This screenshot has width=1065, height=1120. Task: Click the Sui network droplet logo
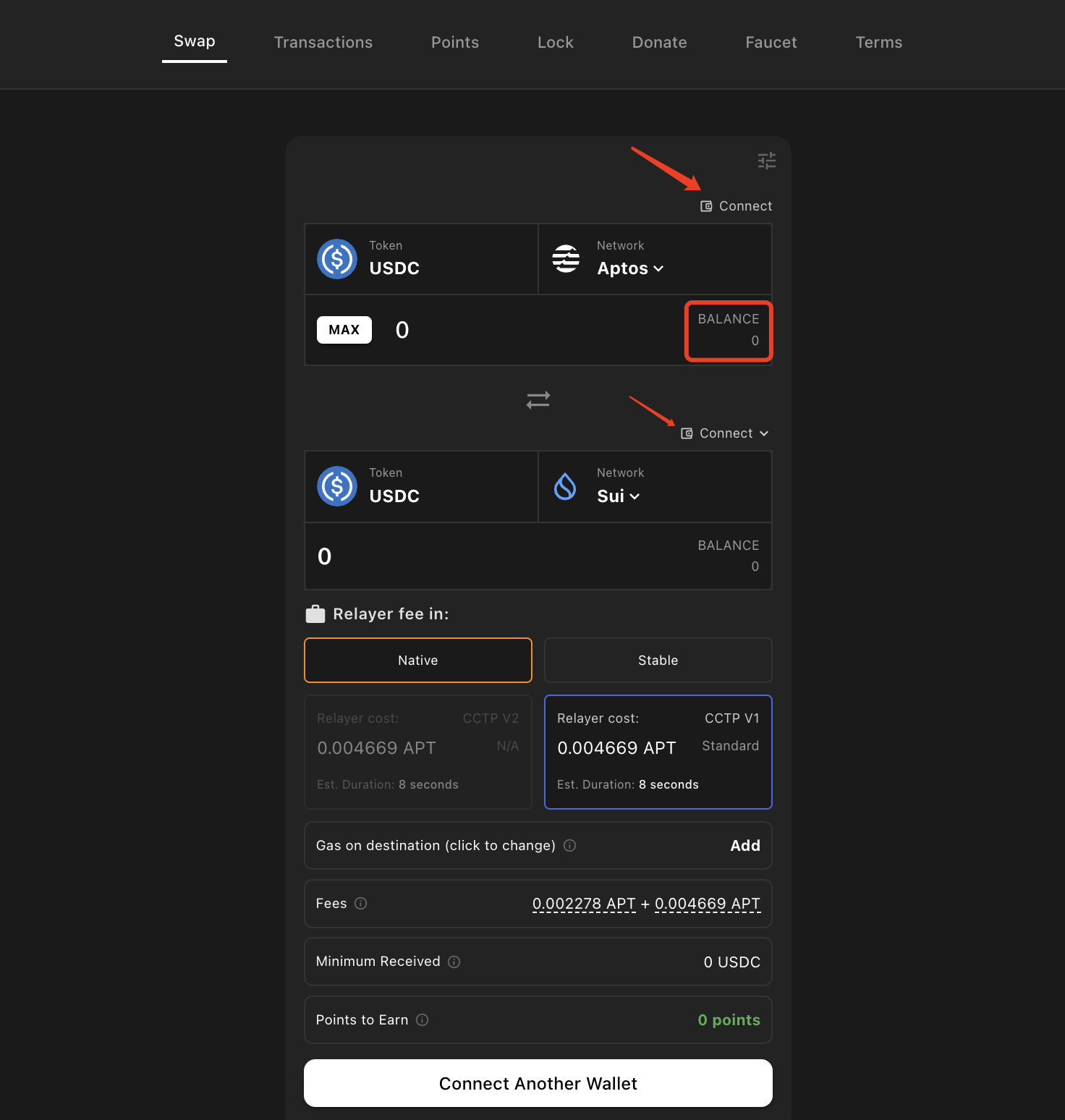[x=565, y=486]
